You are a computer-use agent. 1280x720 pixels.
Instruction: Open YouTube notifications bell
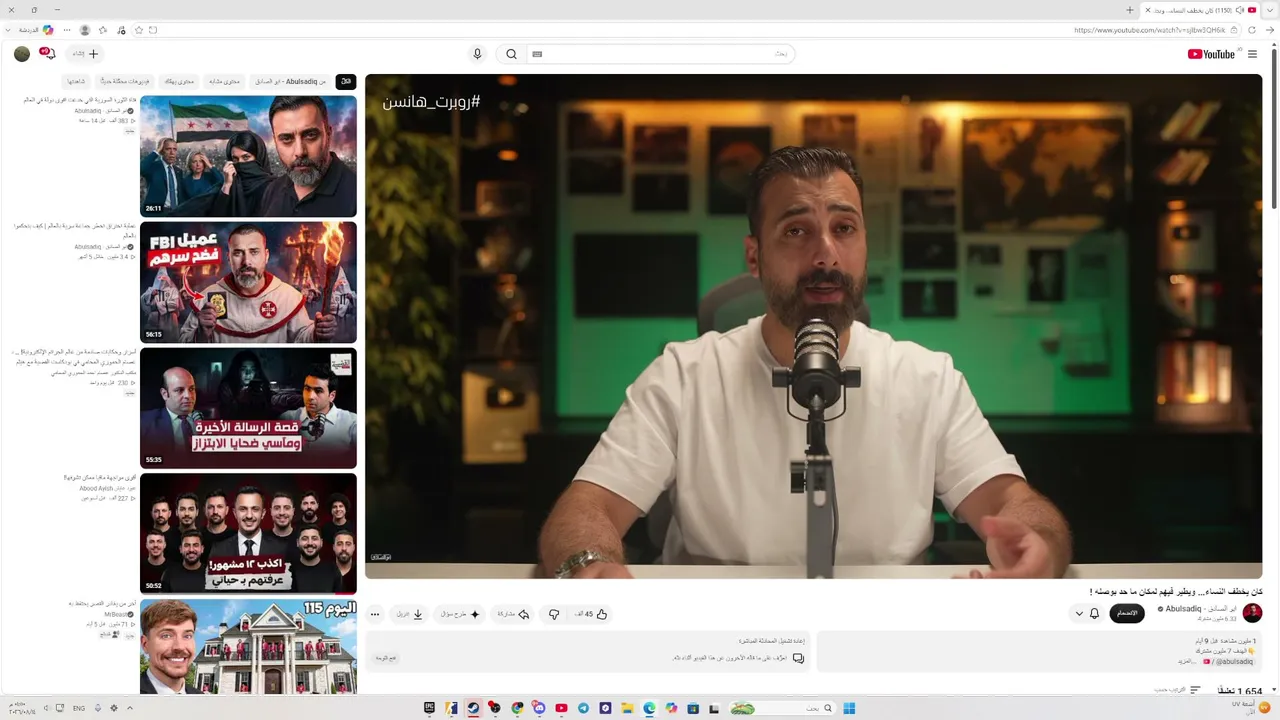(x=48, y=54)
